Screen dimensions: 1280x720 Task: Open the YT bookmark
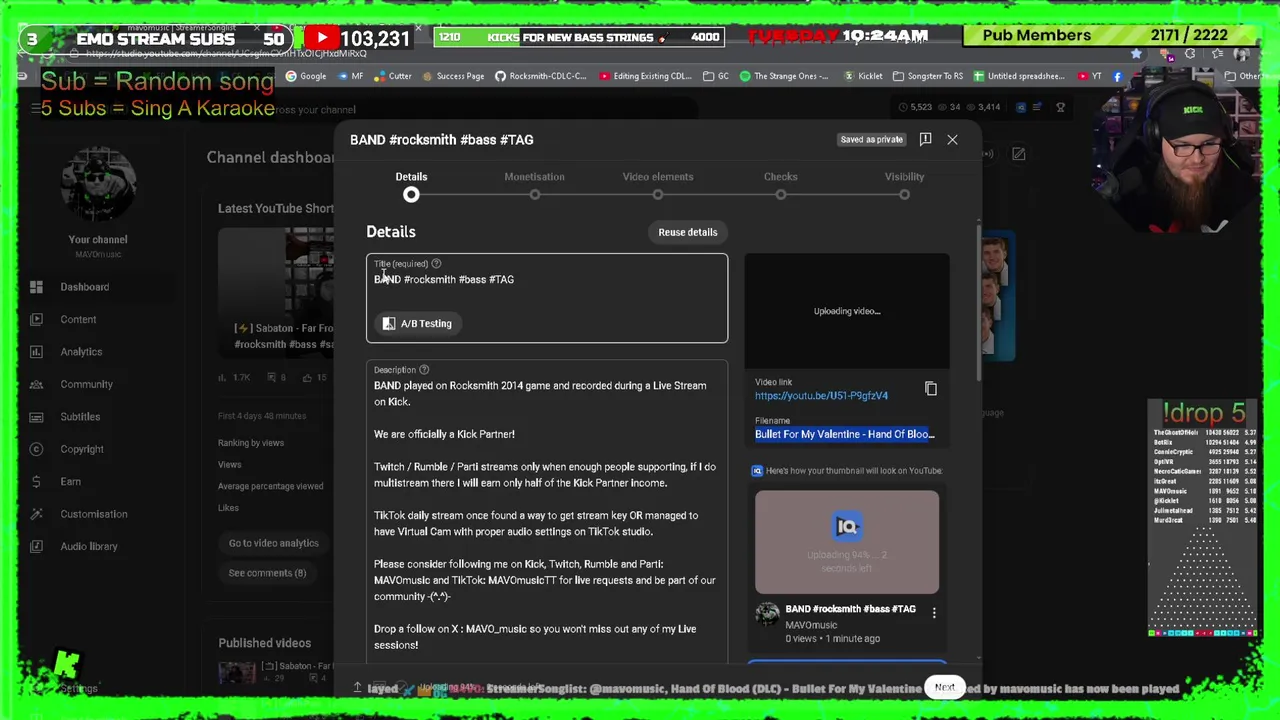(x=1090, y=76)
